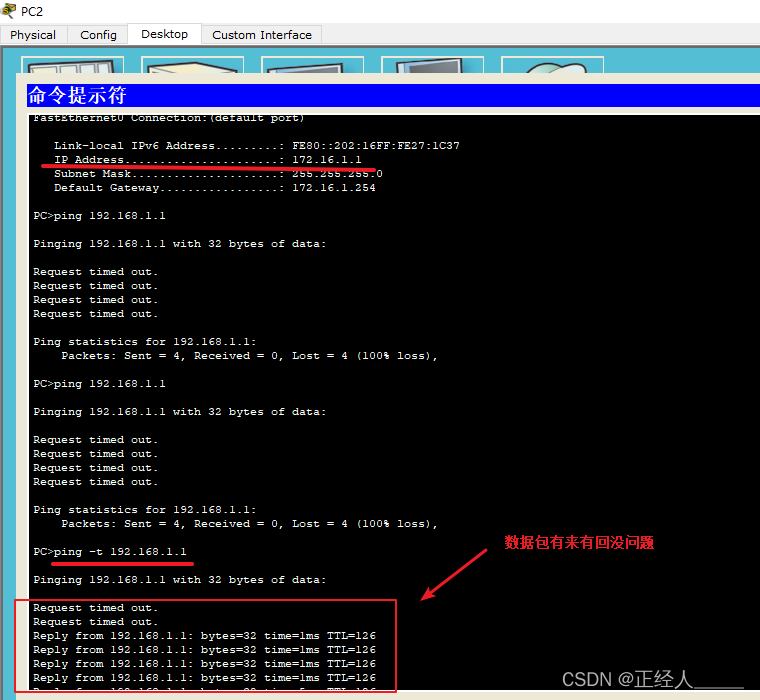Click the Default Gateway 172.16.1.254 line

tap(214, 188)
